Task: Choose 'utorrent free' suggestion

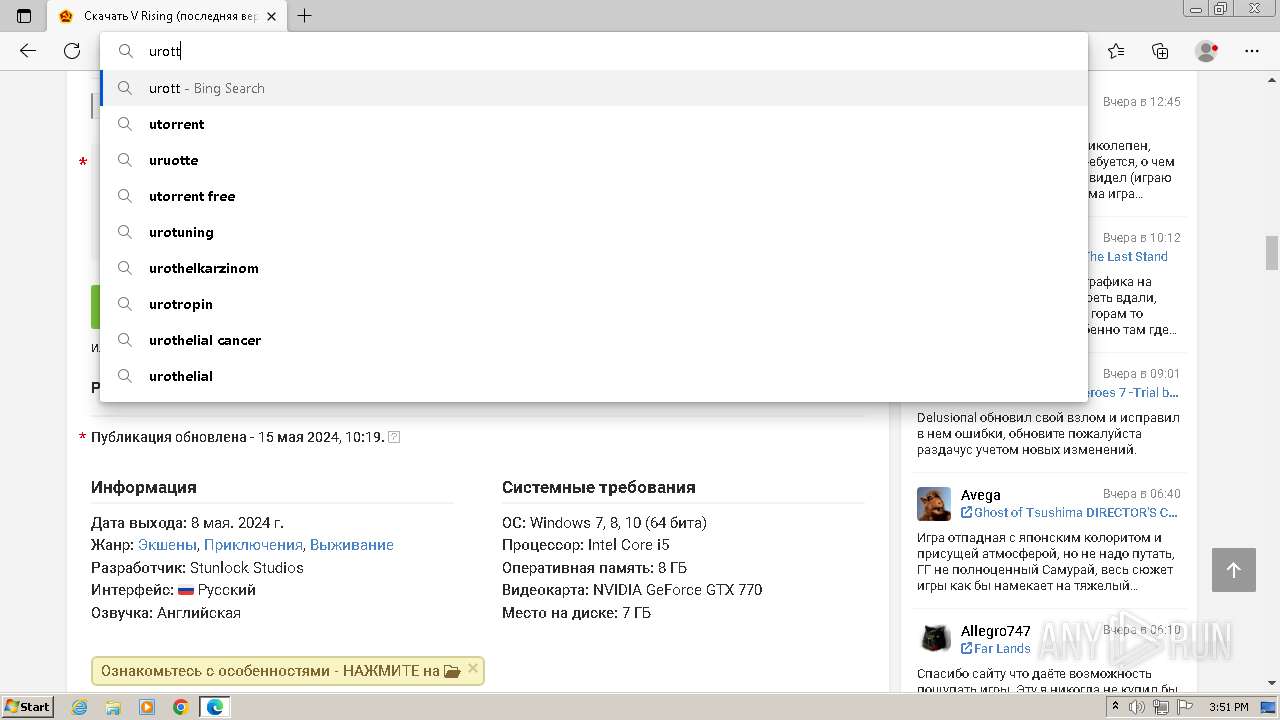Action: tap(594, 196)
